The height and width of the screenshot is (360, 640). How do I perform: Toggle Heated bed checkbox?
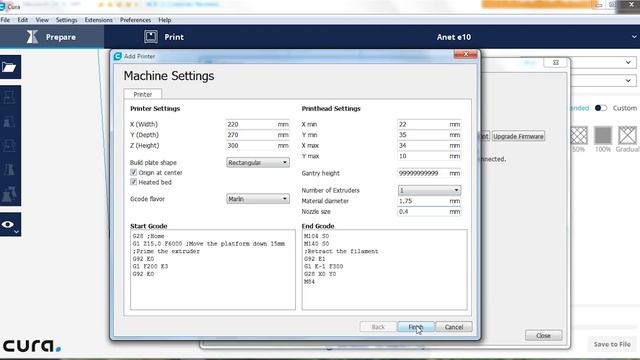click(x=133, y=182)
